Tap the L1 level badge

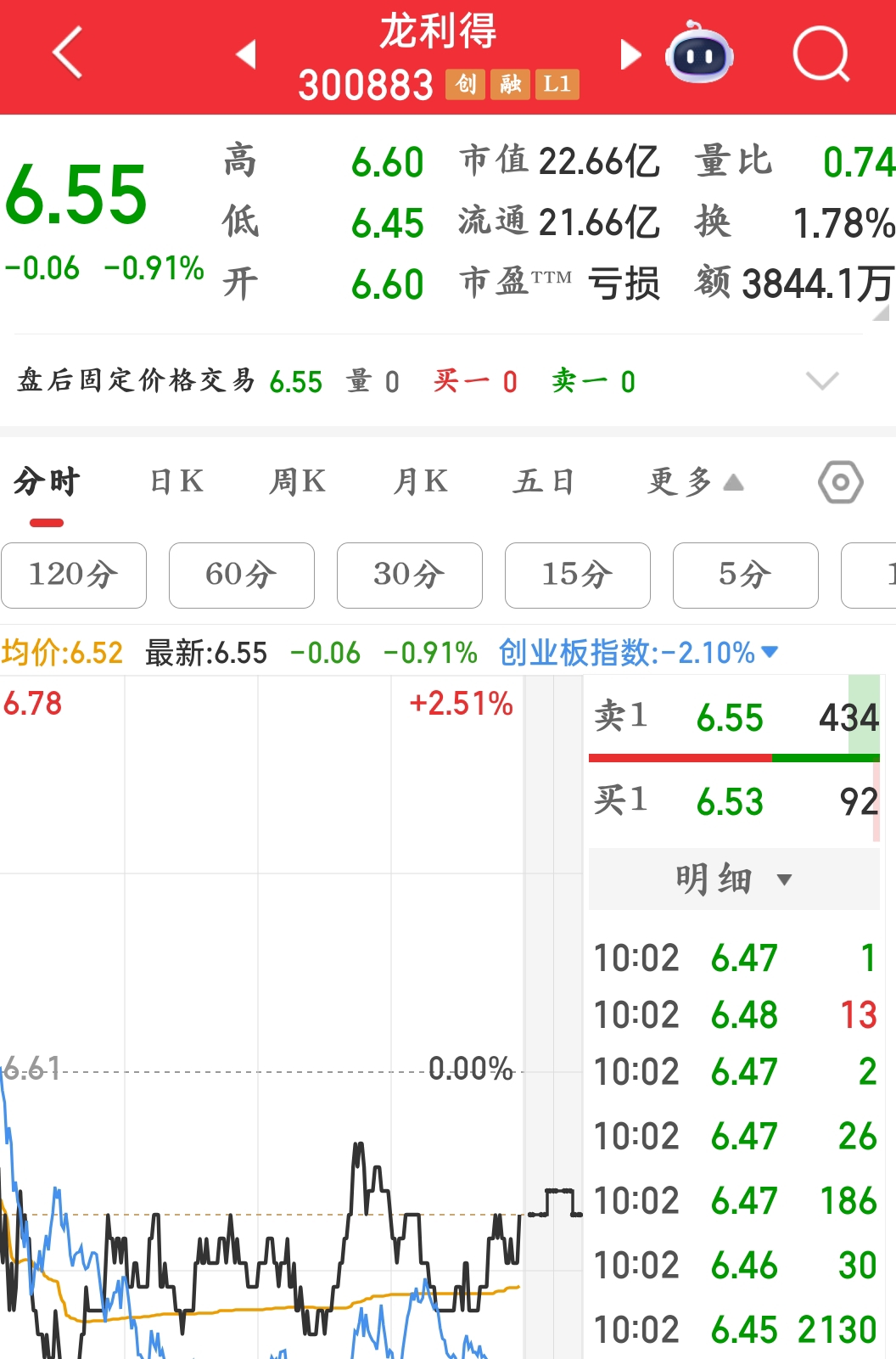point(557,84)
